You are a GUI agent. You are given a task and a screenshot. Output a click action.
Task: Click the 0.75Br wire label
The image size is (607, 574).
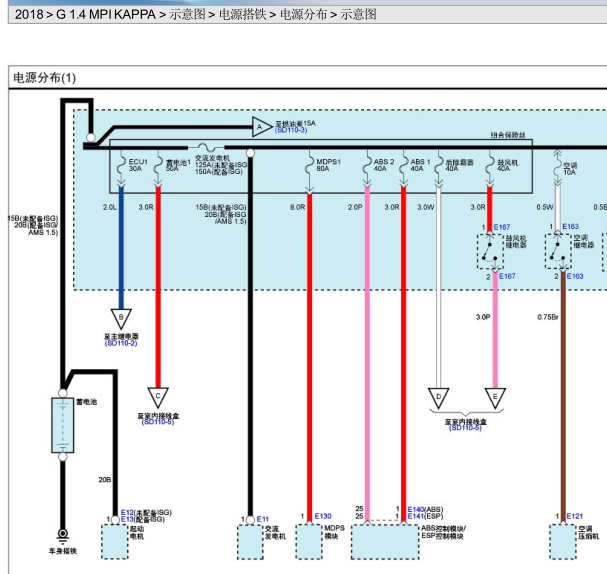pyautogui.click(x=548, y=317)
